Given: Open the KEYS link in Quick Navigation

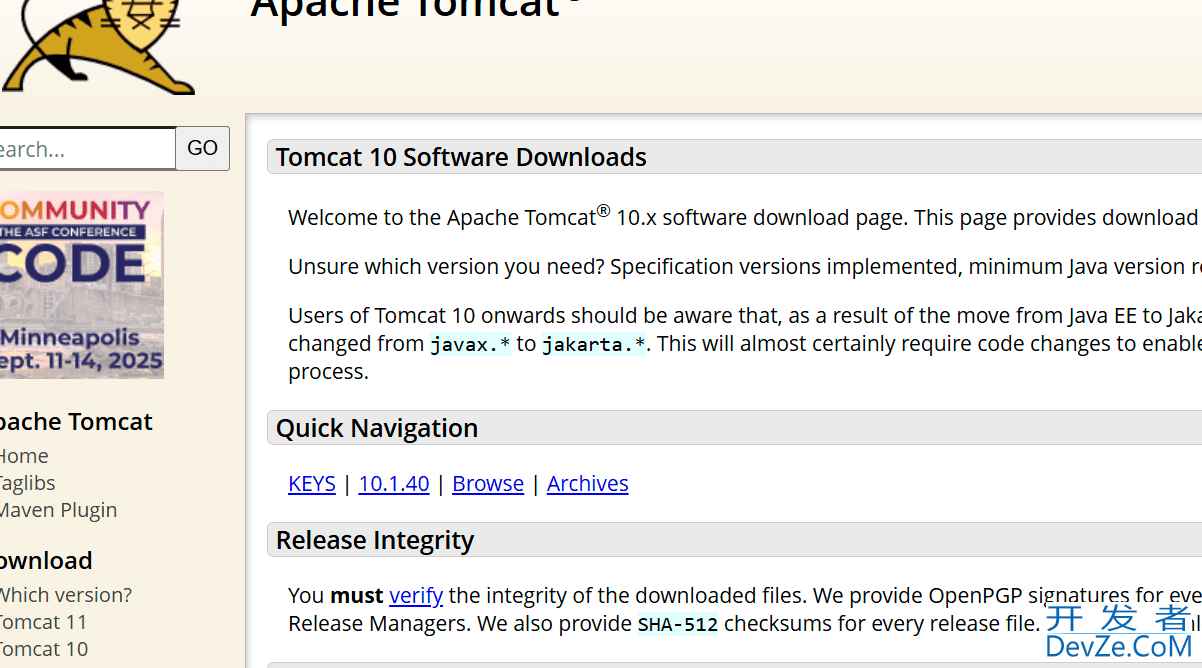Looking at the screenshot, I should tap(312, 484).
